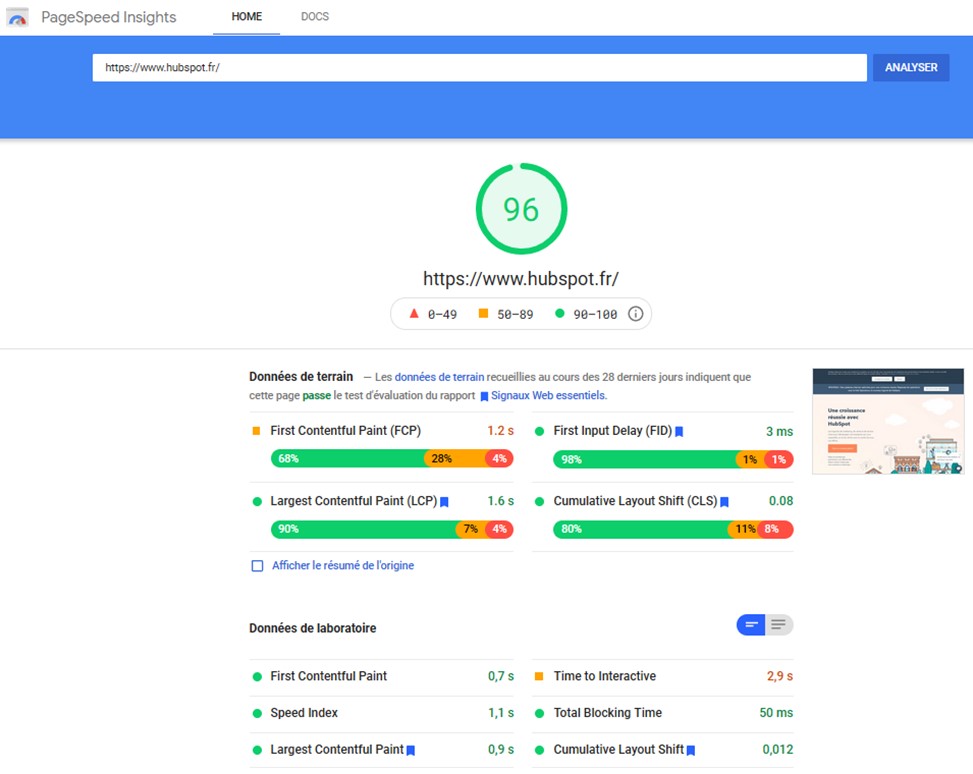Switch to compact lab data view toggle
Image resolution: width=973 pixels, height=774 pixels.
[751, 625]
